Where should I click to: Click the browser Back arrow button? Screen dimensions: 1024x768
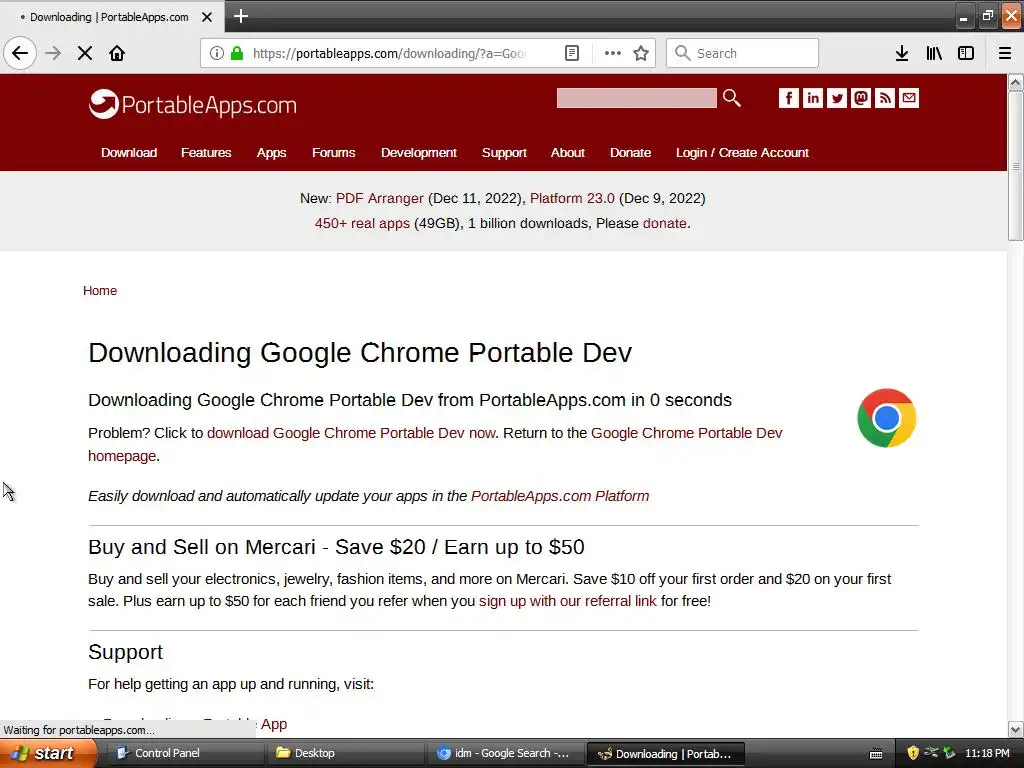pos(20,53)
